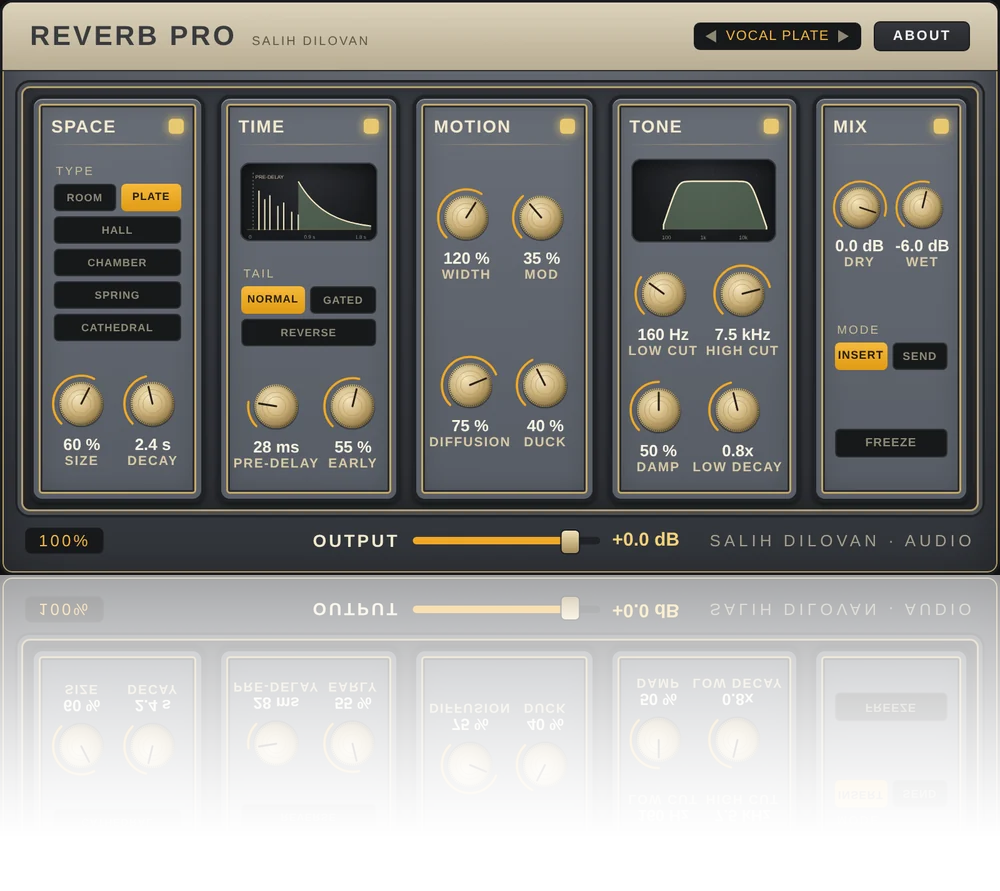Select the next preset with right arrow
This screenshot has width=1000, height=891.
[x=843, y=36]
